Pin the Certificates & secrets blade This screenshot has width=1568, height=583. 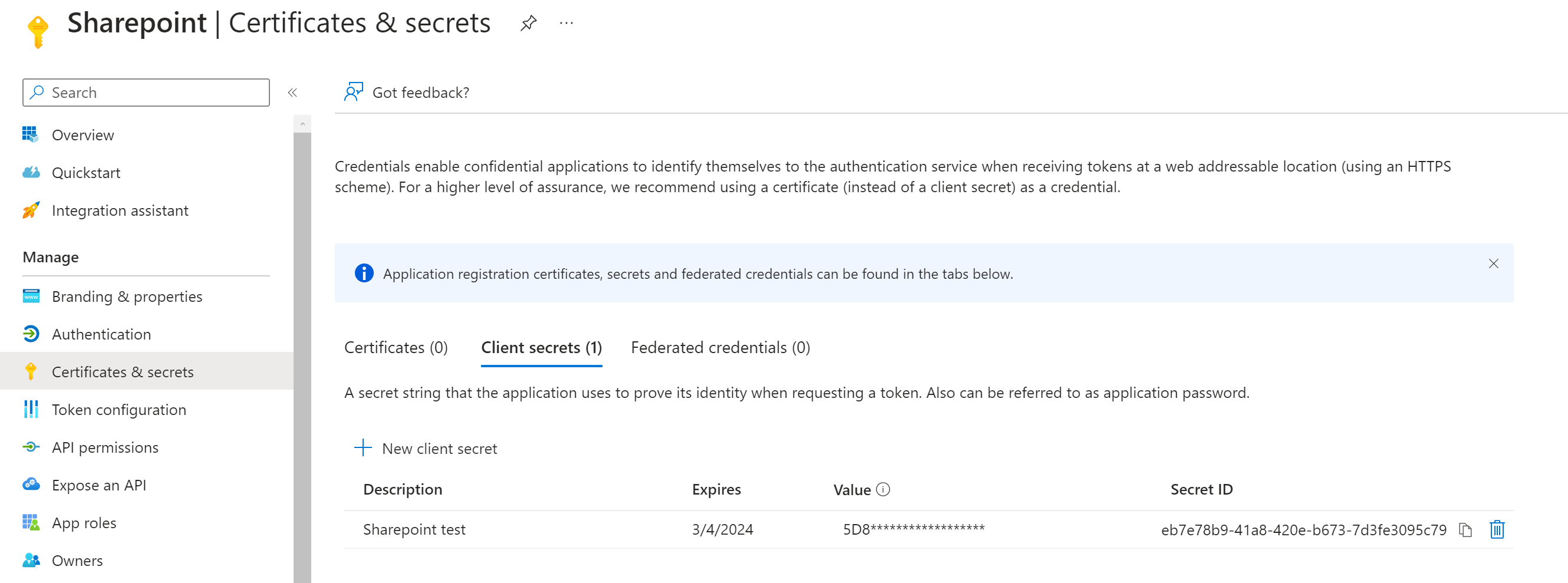(528, 24)
